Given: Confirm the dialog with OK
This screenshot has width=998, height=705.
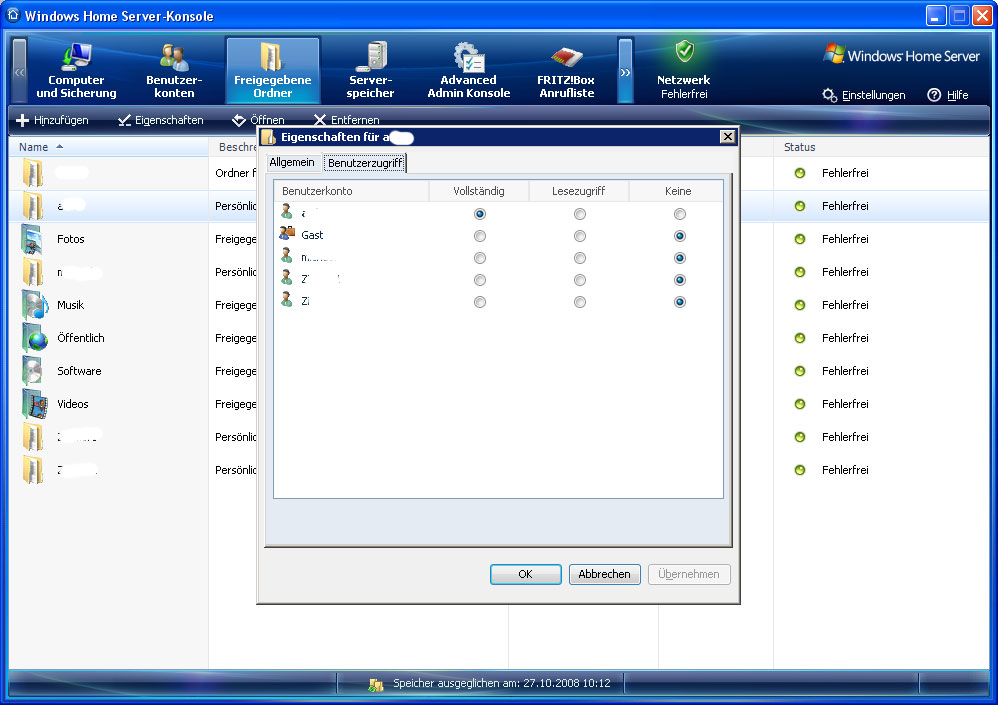Looking at the screenshot, I should click(526, 574).
